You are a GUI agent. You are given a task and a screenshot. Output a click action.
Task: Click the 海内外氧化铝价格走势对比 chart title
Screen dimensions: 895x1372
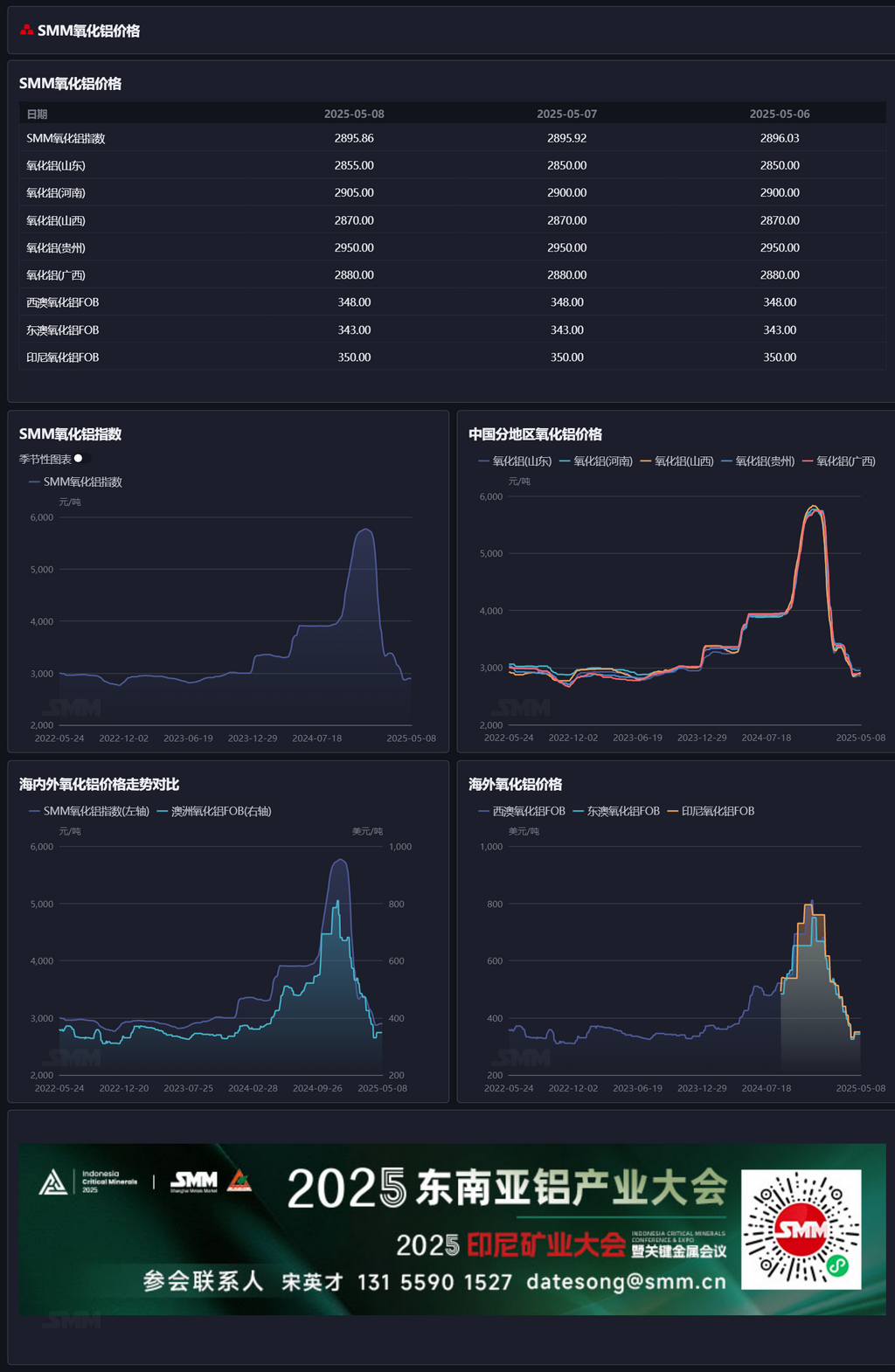pyautogui.click(x=100, y=785)
